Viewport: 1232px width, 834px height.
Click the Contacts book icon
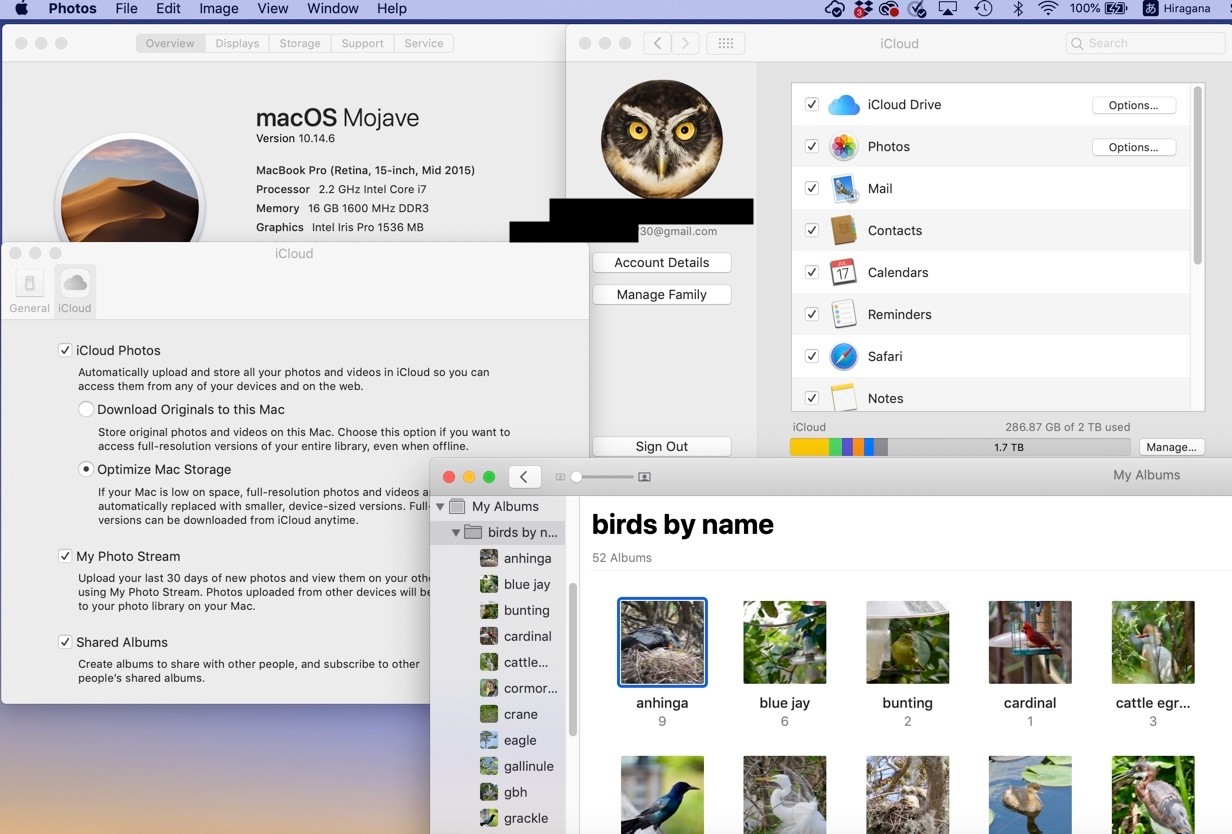point(844,230)
